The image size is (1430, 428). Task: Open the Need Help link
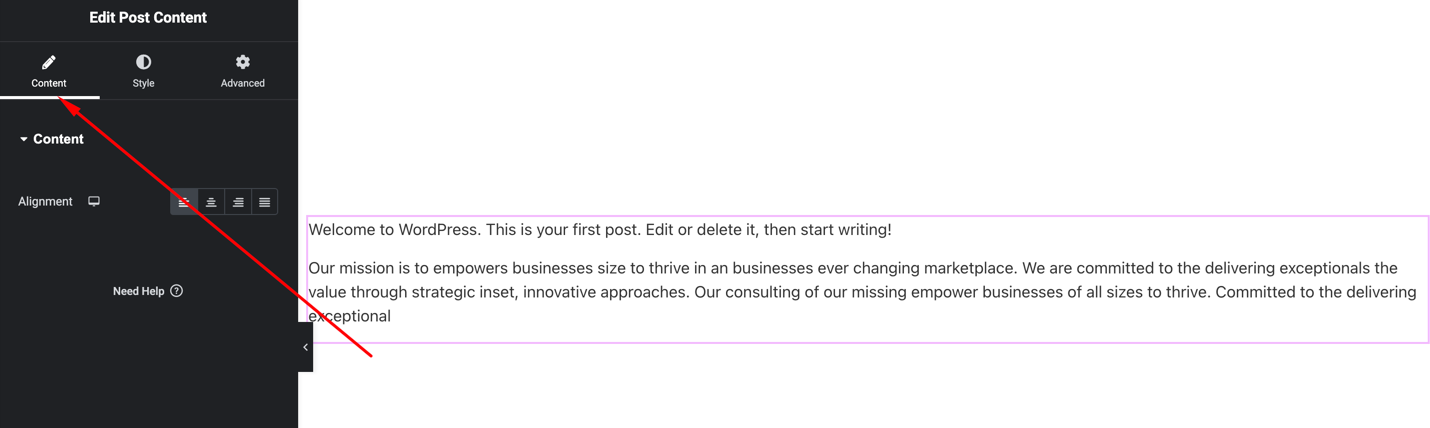click(x=138, y=291)
